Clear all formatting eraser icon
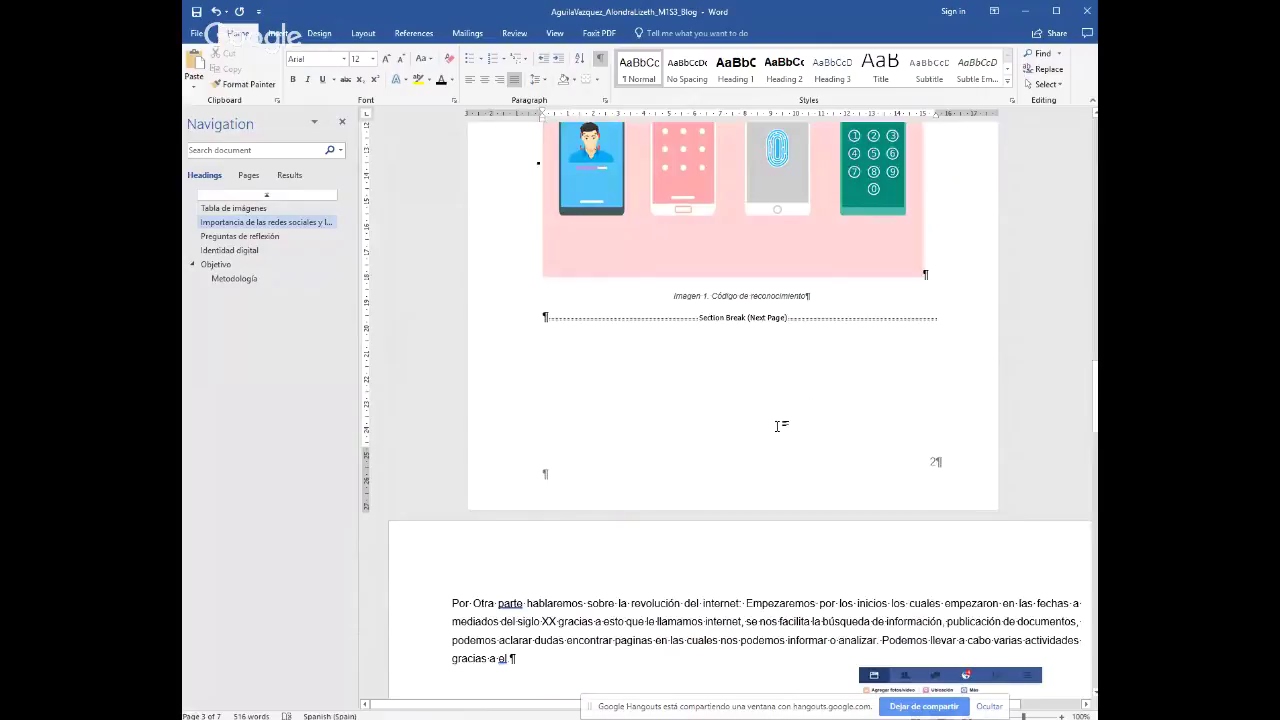Image resolution: width=1280 pixels, height=720 pixels. 449,59
